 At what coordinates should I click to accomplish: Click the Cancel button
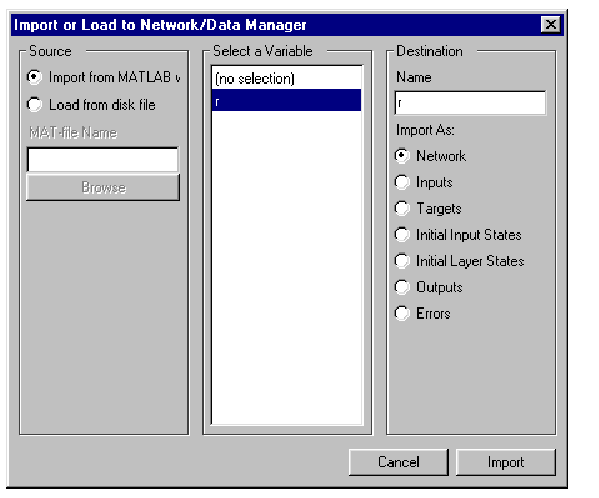(399, 462)
